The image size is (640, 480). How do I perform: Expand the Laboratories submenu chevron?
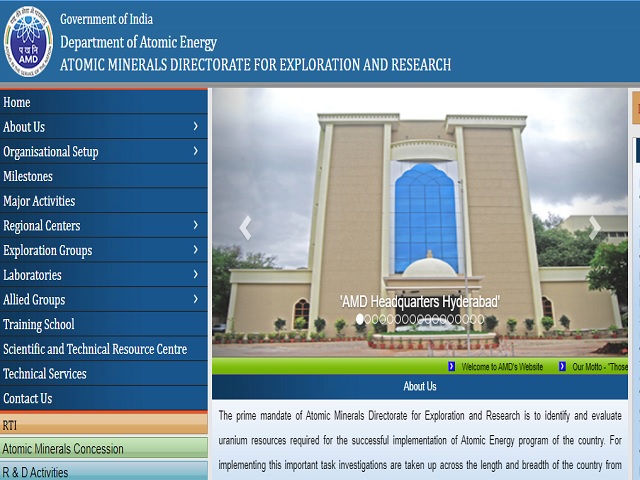pos(196,274)
